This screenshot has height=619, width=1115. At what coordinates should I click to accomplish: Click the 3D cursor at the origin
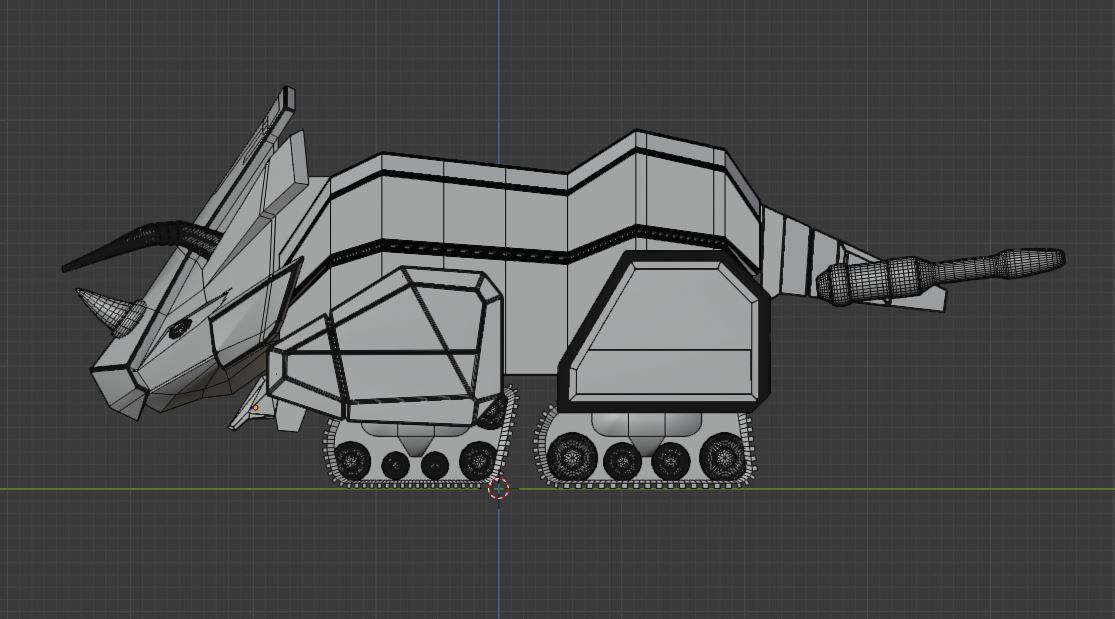pyautogui.click(x=499, y=489)
